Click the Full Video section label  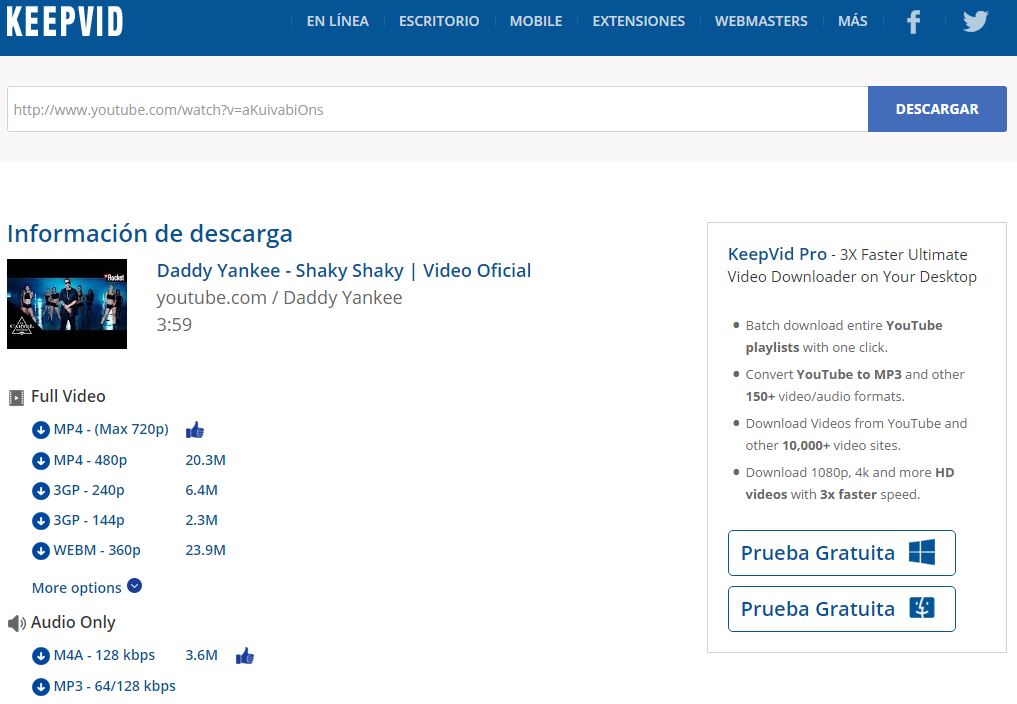tap(68, 396)
